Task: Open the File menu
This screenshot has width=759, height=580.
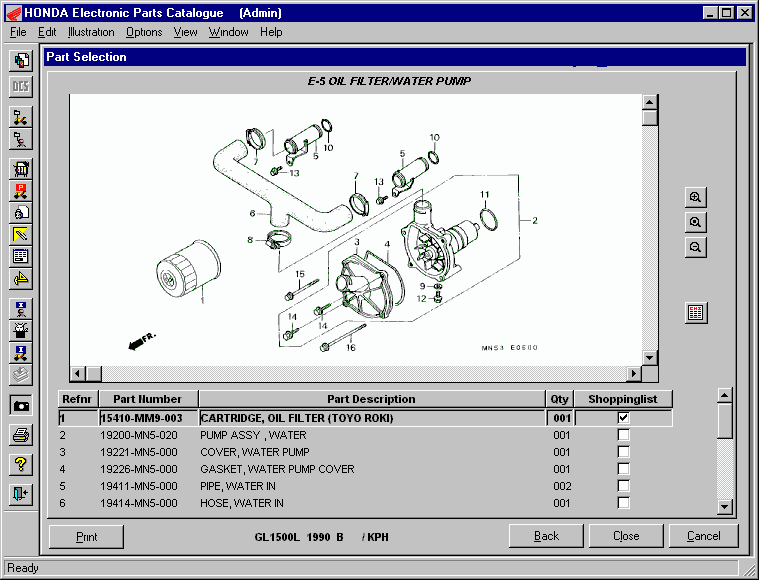Action: pos(18,32)
